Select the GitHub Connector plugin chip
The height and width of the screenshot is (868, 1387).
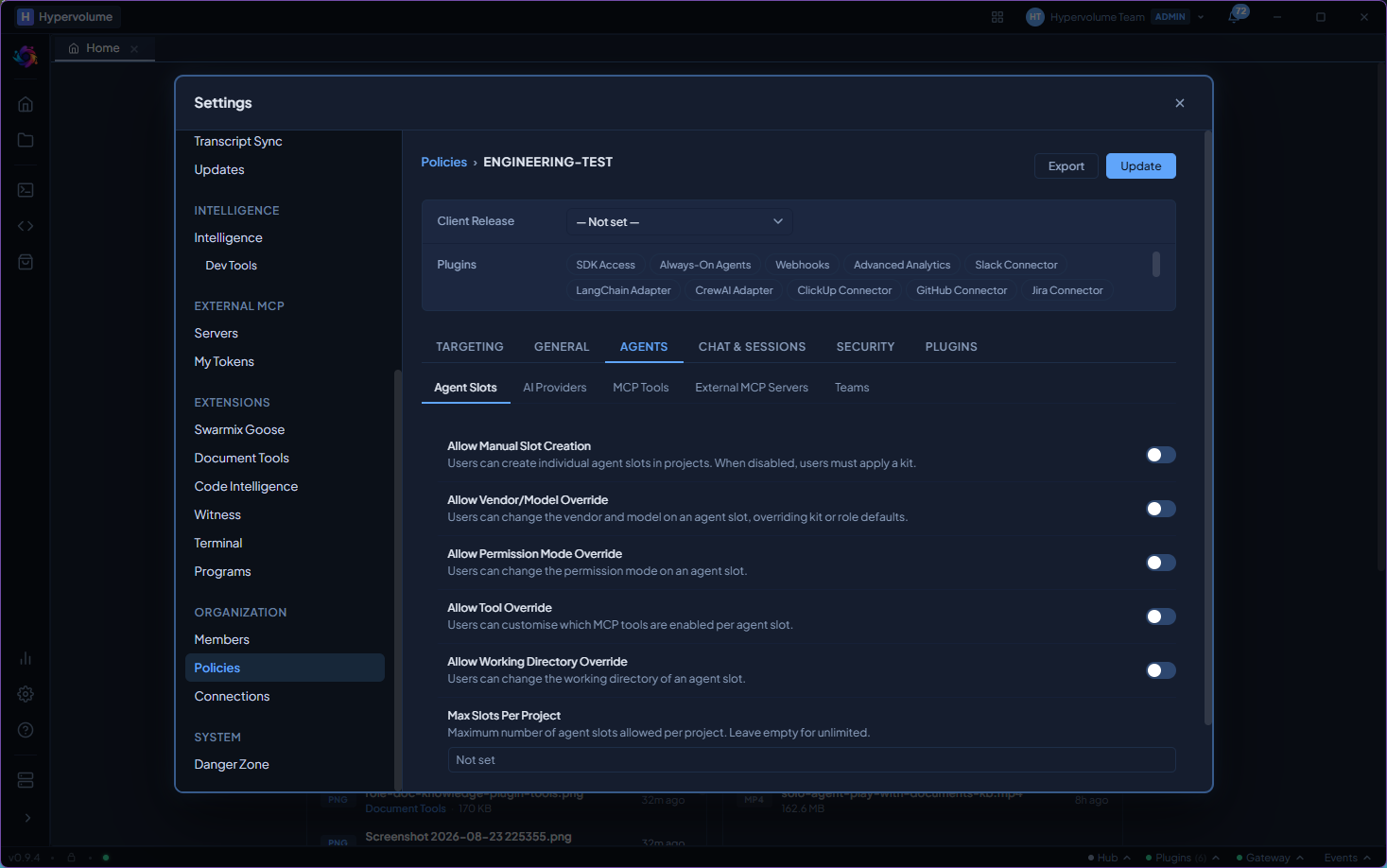(x=962, y=290)
